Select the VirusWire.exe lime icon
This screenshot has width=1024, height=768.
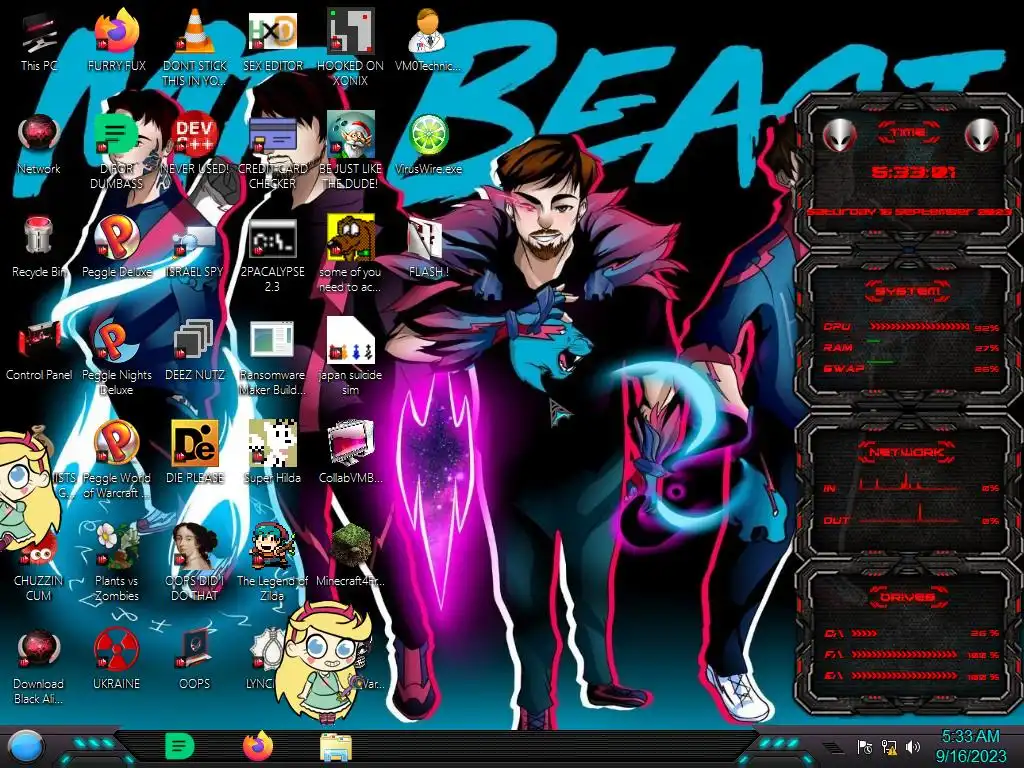point(428,135)
